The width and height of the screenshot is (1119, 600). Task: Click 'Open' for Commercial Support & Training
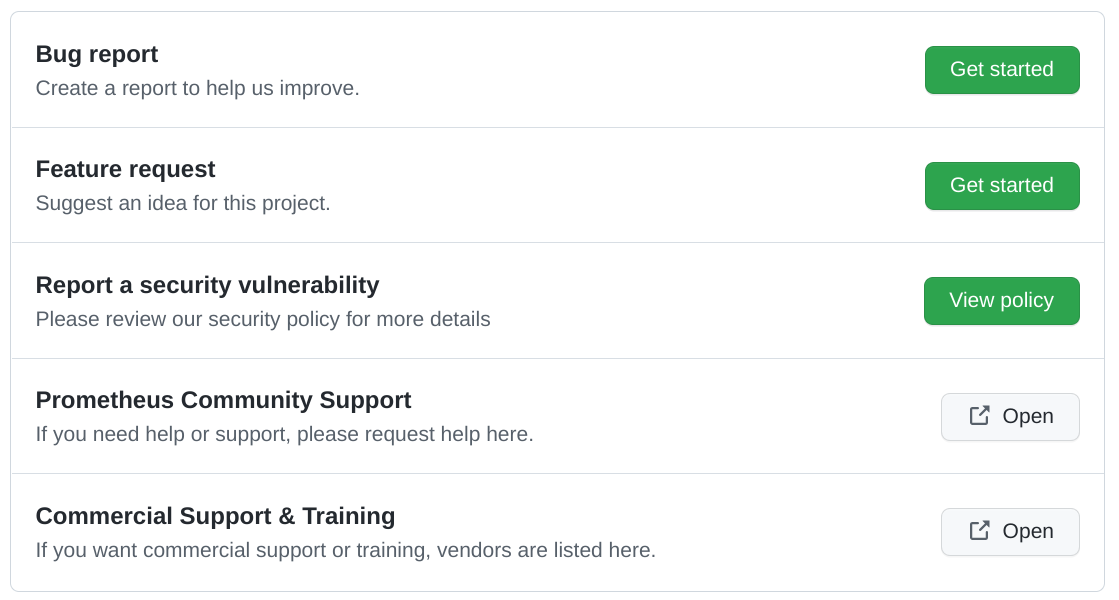click(x=1010, y=531)
